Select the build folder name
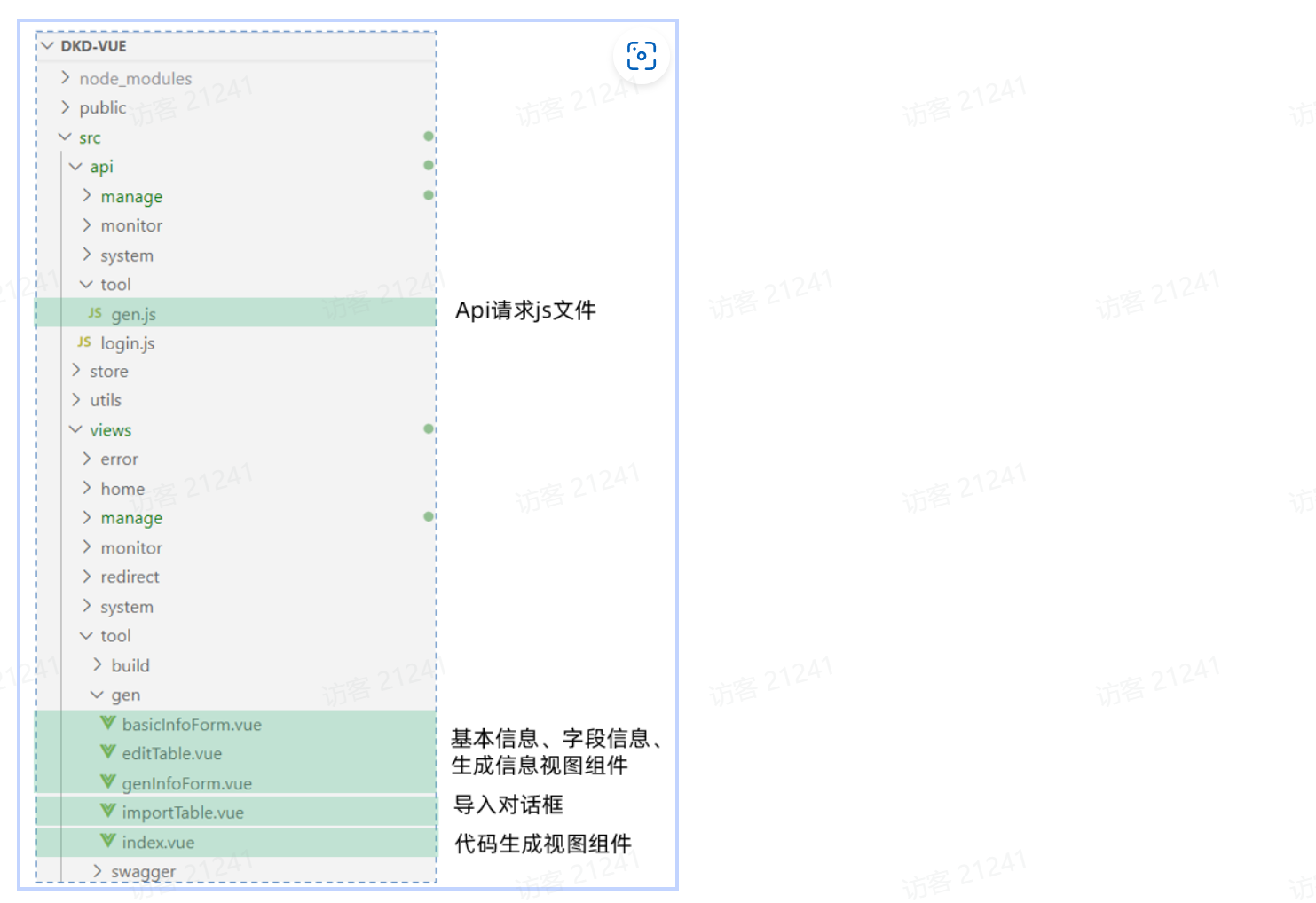This screenshot has height=903, width=1316. [x=130, y=665]
